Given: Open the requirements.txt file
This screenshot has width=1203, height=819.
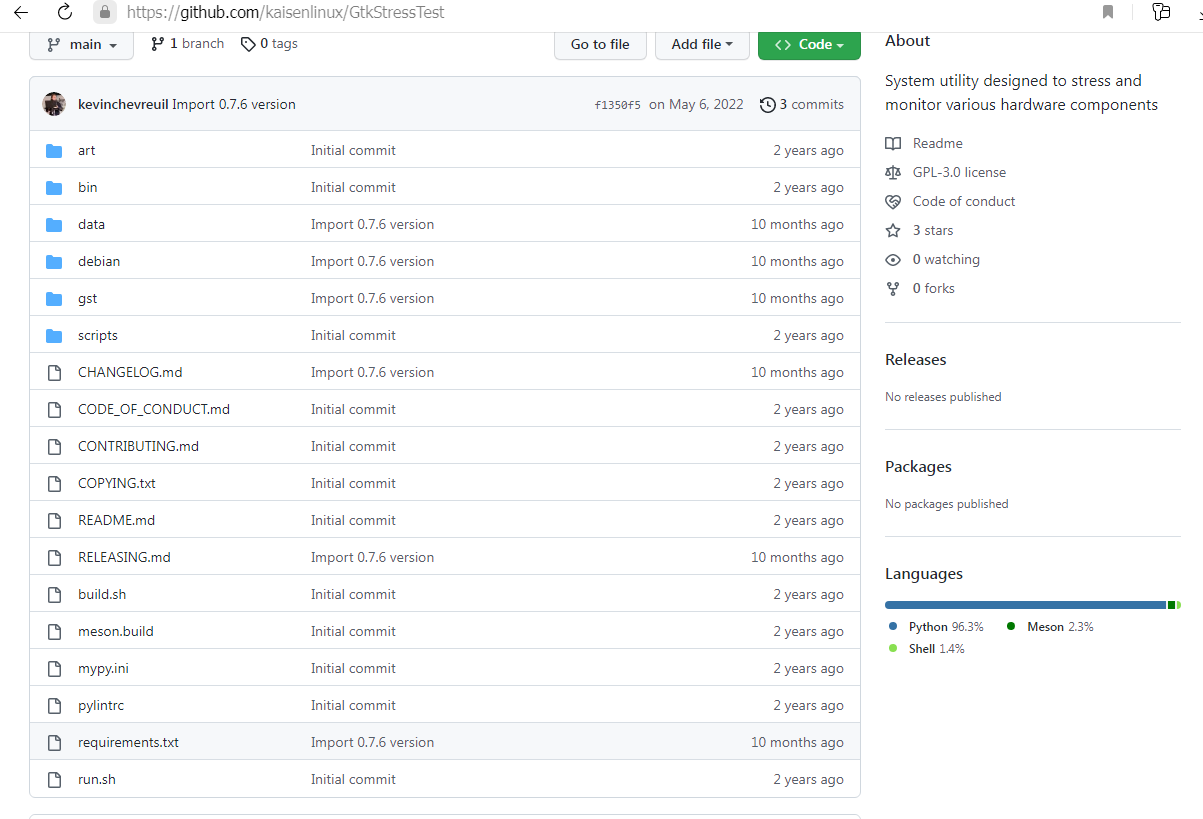Looking at the screenshot, I should [x=128, y=743].
